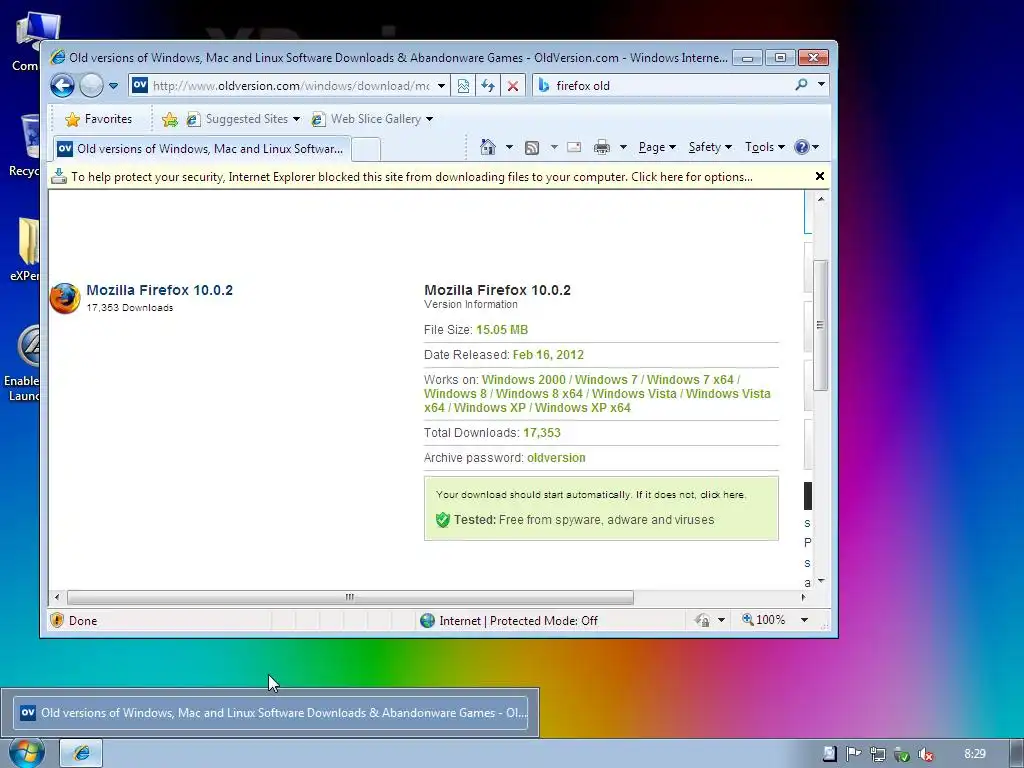Screen dimensions: 1024x768
Task: Click the status bar privacy lock icon
Action: 703,620
